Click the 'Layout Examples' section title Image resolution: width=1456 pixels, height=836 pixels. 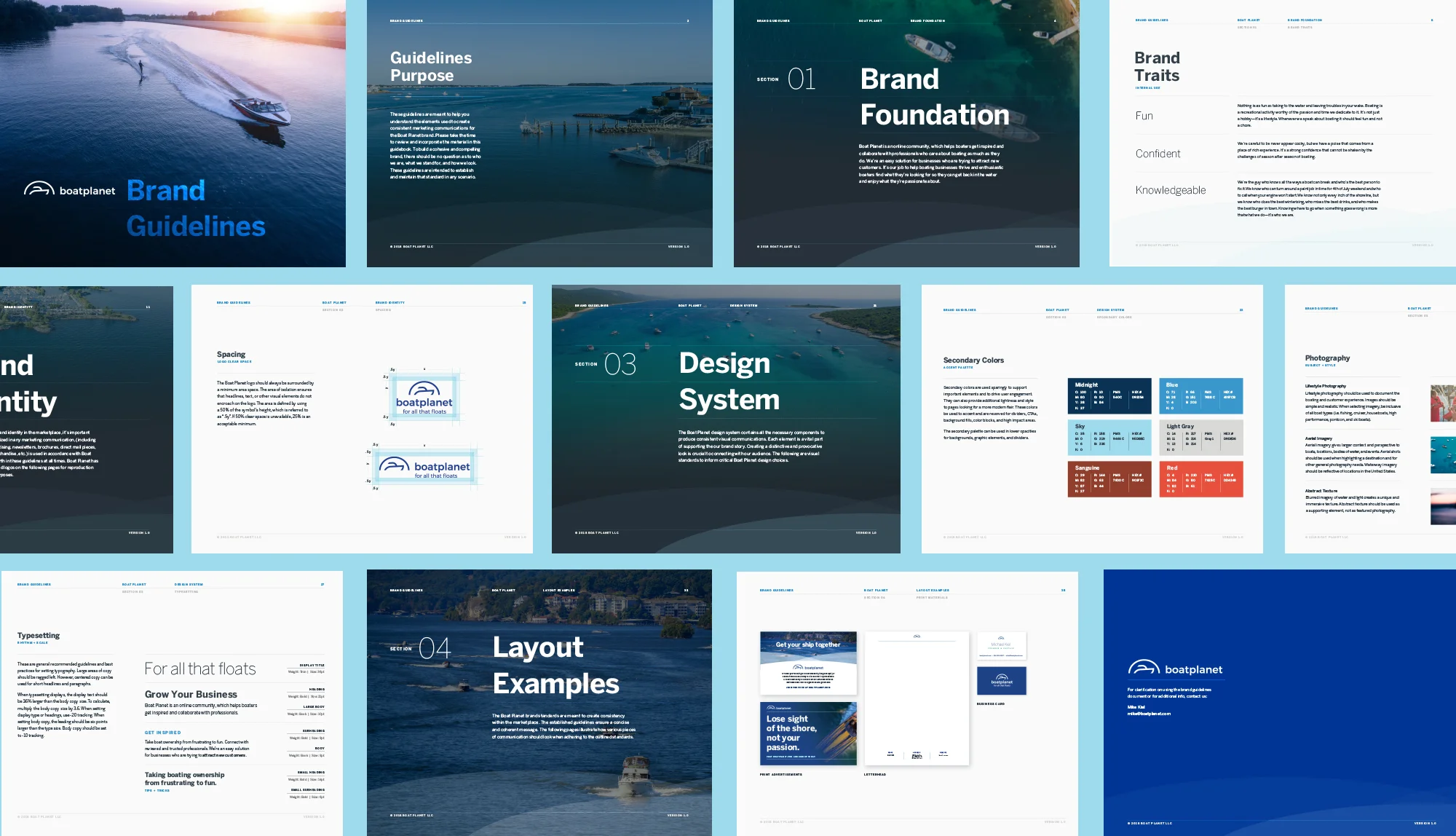555,665
